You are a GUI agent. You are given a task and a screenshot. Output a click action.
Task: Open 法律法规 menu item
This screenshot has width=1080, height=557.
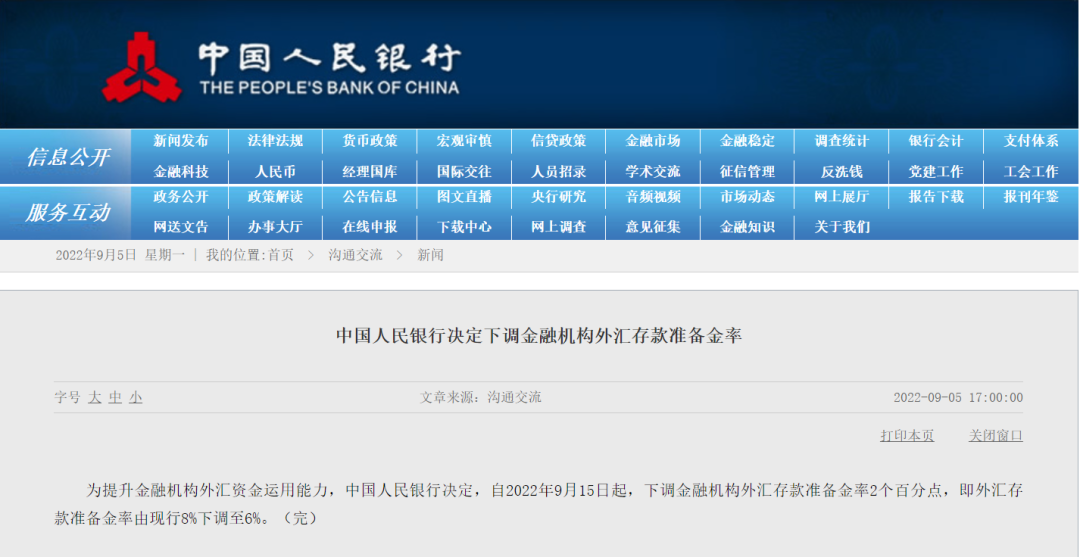tap(275, 141)
